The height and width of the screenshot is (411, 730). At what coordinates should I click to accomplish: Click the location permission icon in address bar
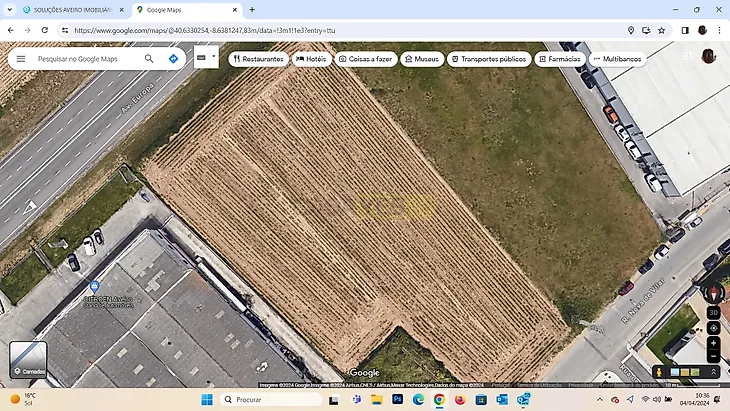(631, 30)
